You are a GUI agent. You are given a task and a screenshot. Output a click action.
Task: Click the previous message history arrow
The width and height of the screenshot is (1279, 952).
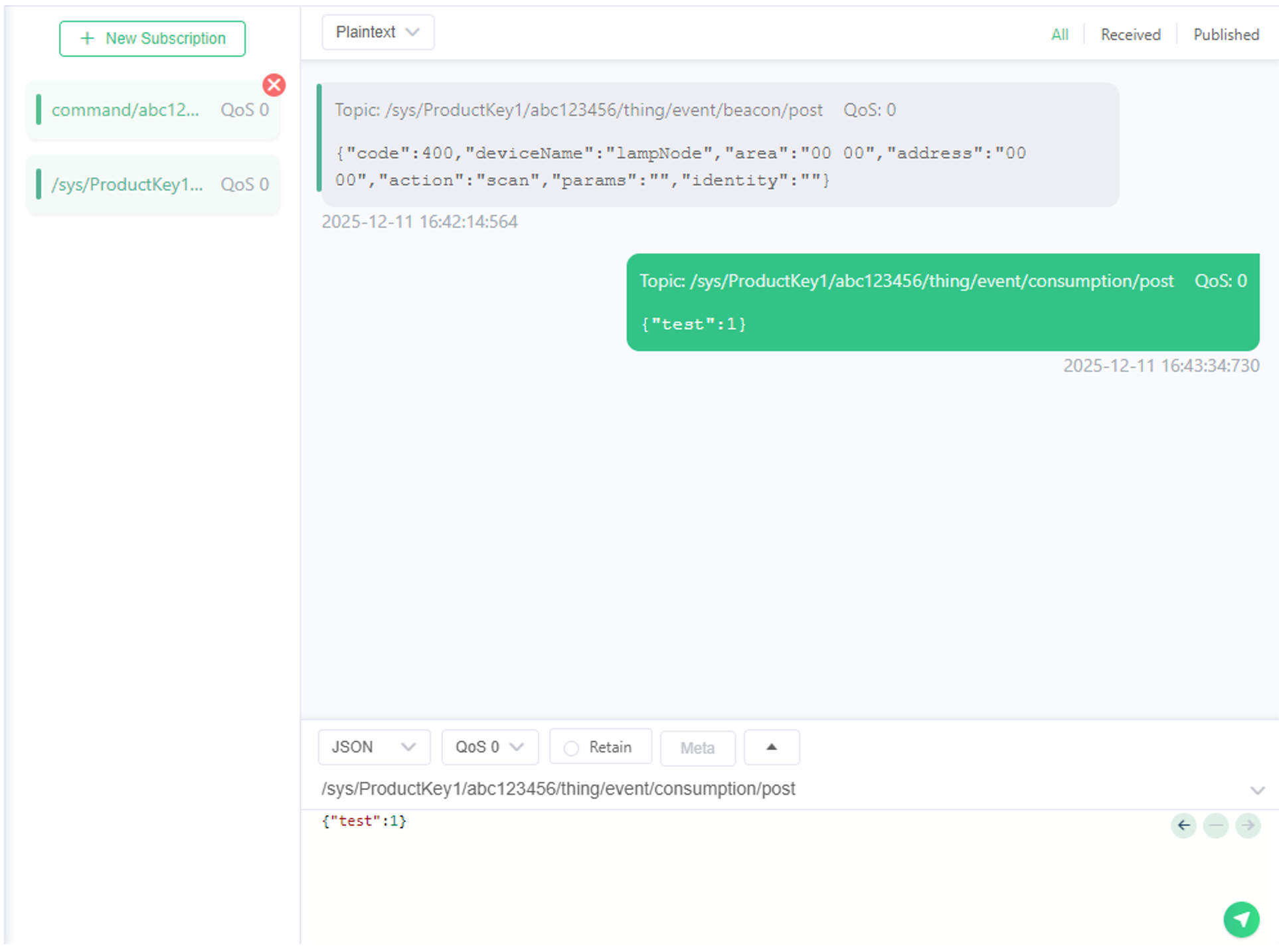tap(1183, 825)
